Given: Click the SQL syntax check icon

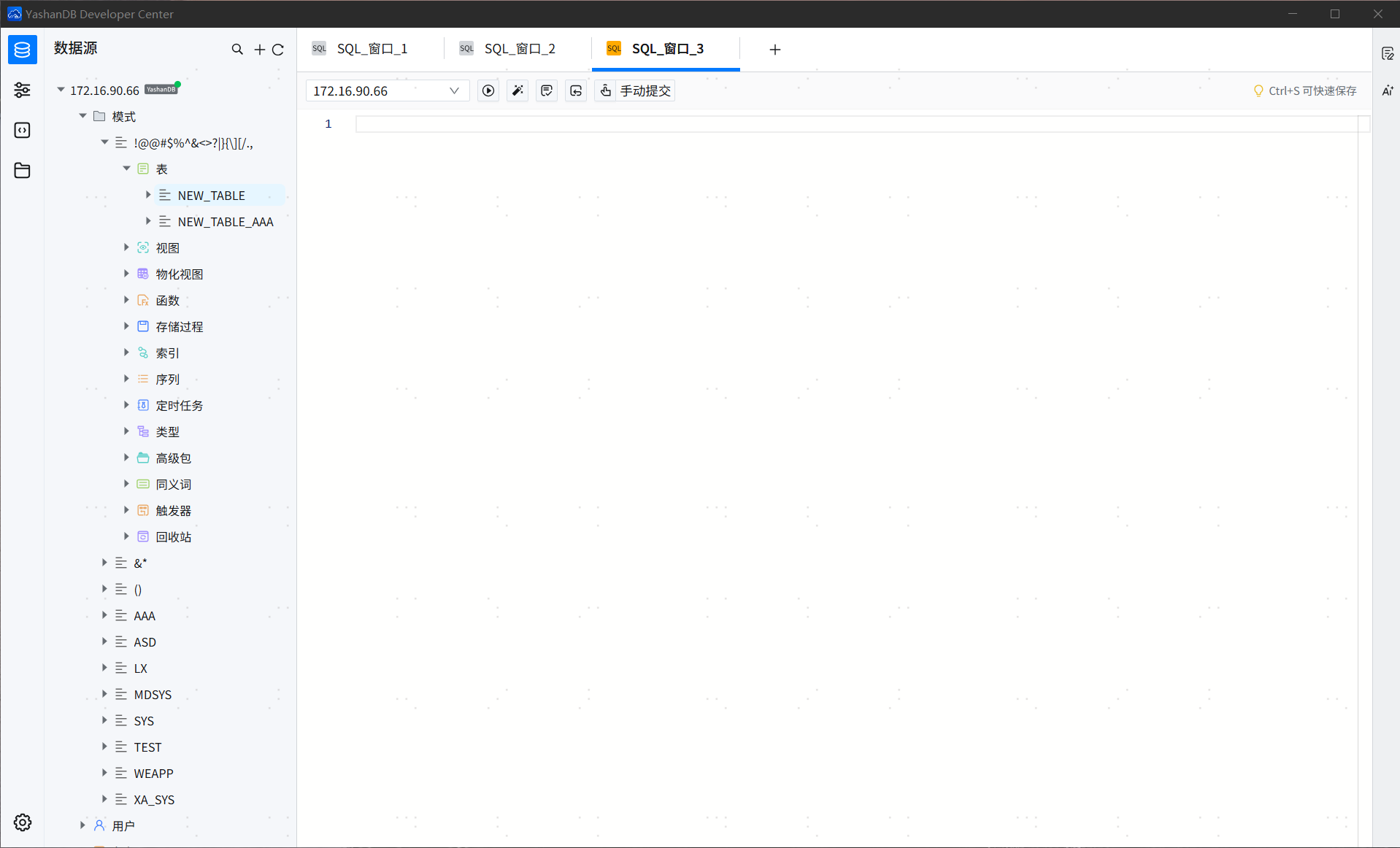Looking at the screenshot, I should pyautogui.click(x=546, y=90).
